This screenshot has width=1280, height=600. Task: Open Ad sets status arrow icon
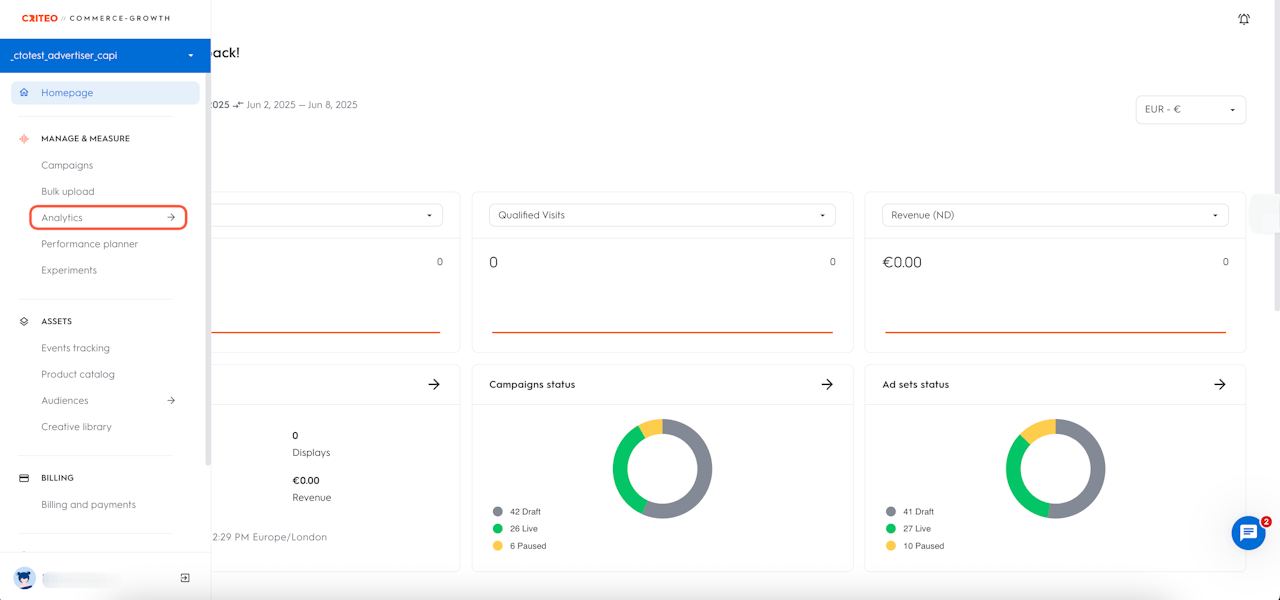click(1220, 384)
